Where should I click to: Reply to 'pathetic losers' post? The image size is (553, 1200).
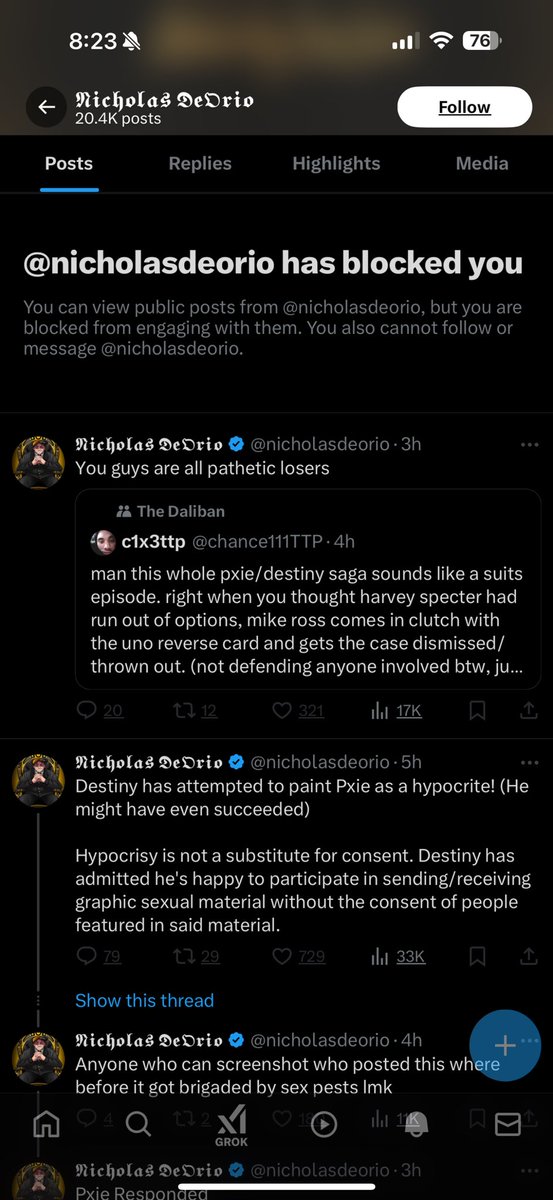tap(99, 710)
